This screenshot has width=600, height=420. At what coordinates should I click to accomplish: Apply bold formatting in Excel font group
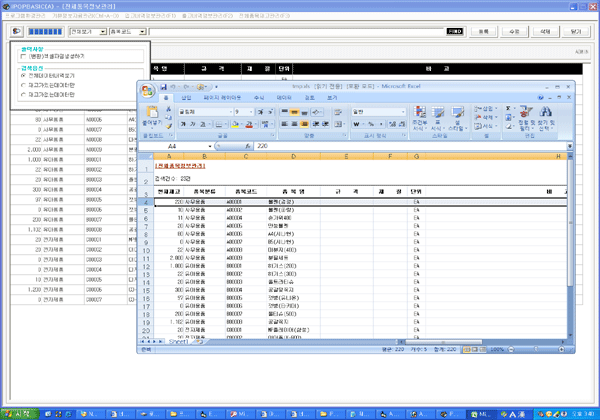[183, 124]
